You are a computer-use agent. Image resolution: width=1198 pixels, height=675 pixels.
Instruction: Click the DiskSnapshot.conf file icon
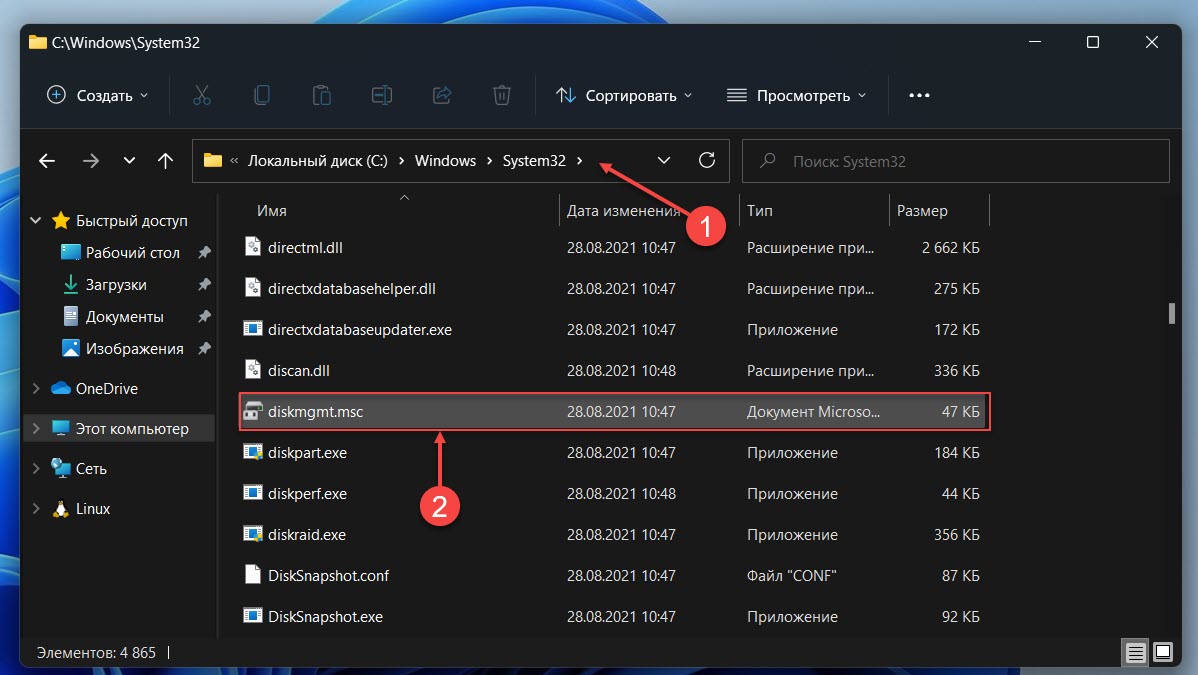(253, 574)
